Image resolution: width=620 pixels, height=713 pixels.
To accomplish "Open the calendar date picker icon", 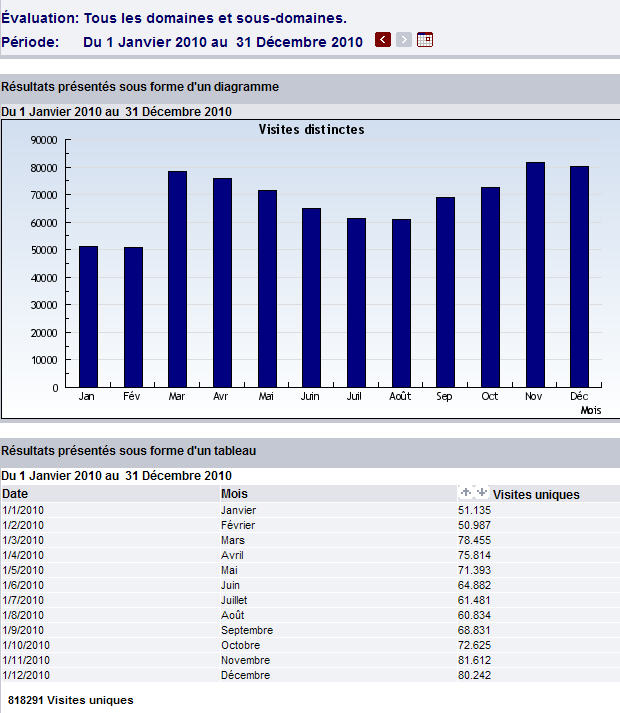I will point(425,40).
